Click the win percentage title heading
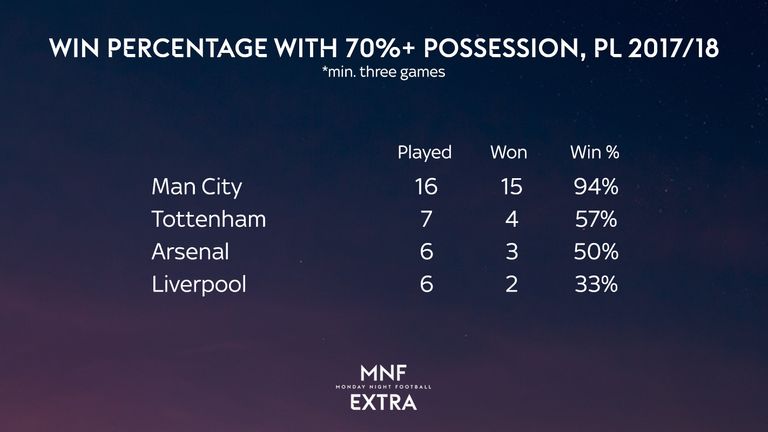Viewport: 768px width, 432px height. [384, 48]
